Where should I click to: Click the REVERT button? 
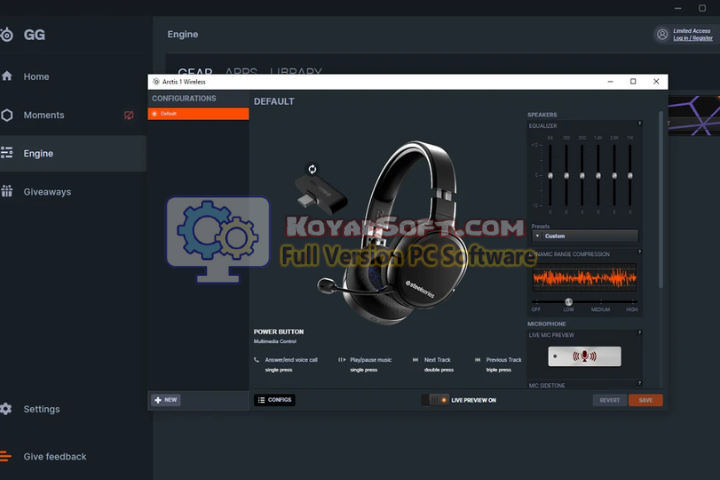[x=609, y=400]
